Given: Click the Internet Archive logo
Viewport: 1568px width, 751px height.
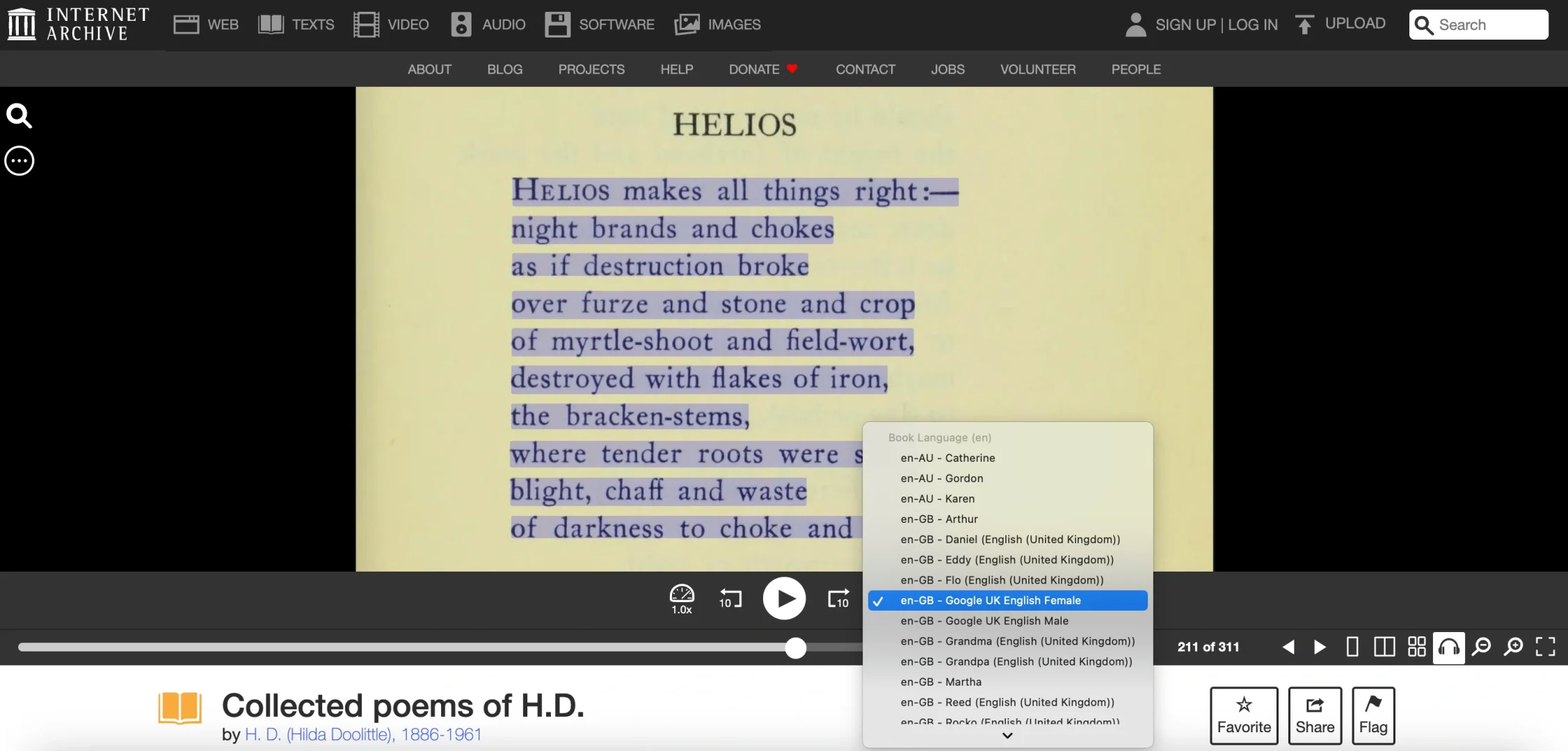Looking at the screenshot, I should click(78, 24).
